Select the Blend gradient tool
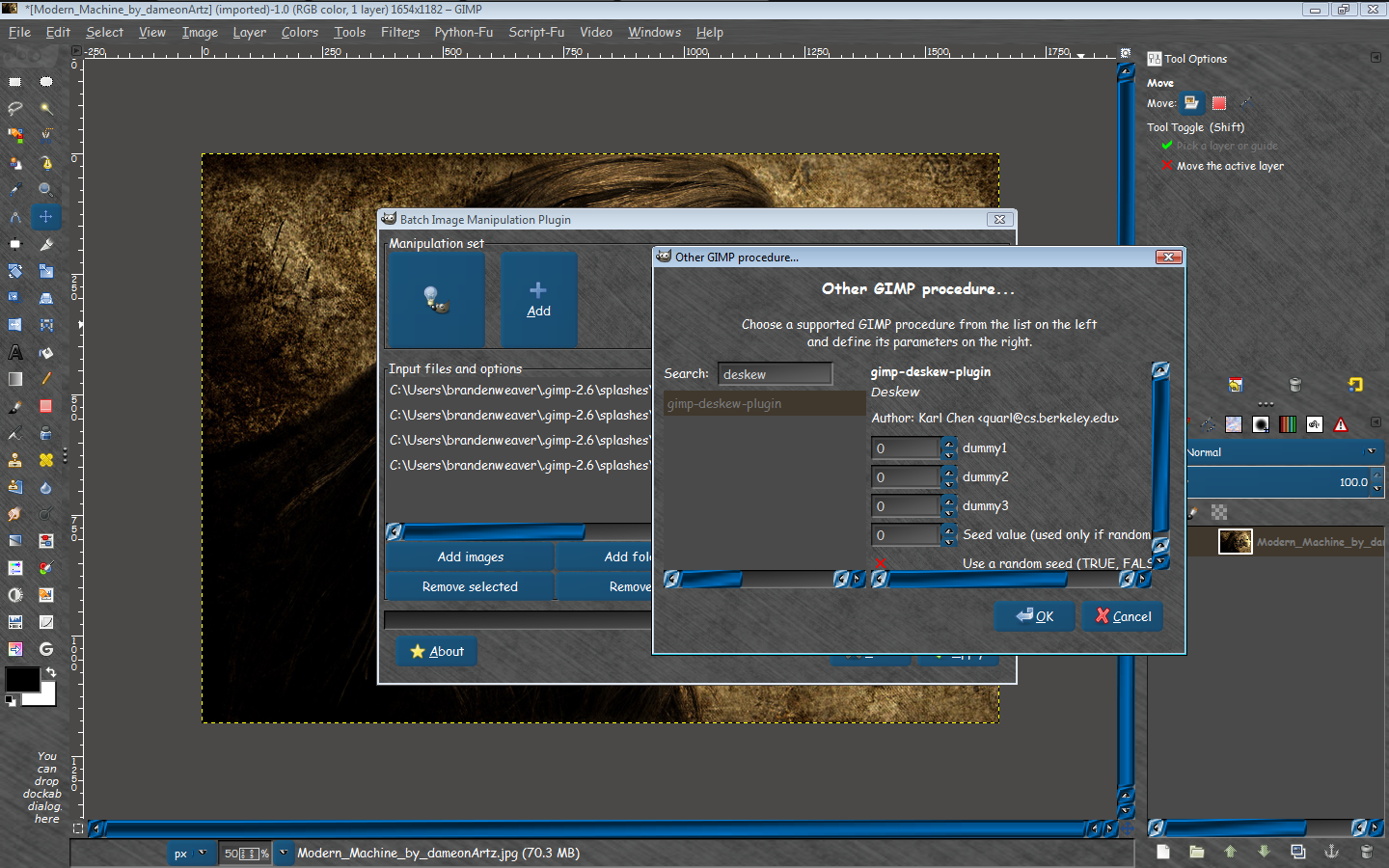 (15, 379)
